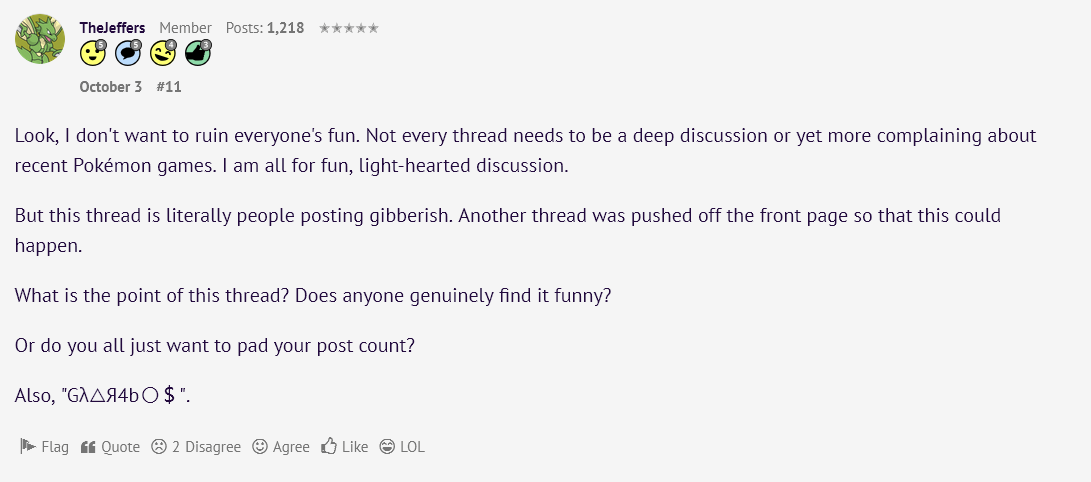React LOL to TheJeffers' post

(403, 447)
